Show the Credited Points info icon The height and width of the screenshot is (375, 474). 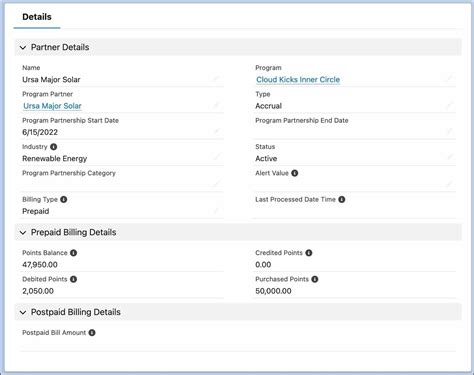(309, 253)
